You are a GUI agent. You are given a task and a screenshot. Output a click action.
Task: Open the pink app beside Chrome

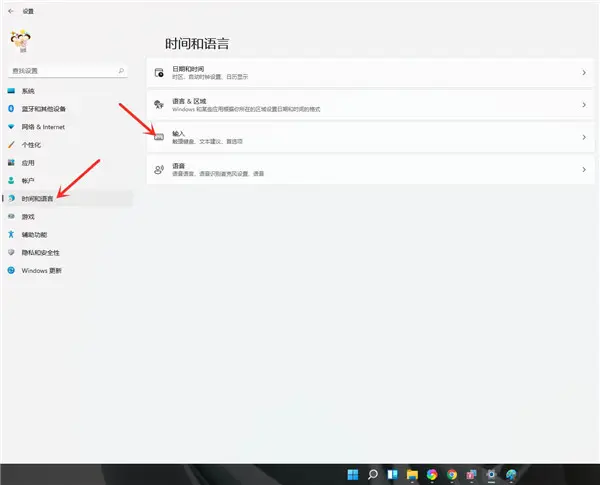pos(471,475)
